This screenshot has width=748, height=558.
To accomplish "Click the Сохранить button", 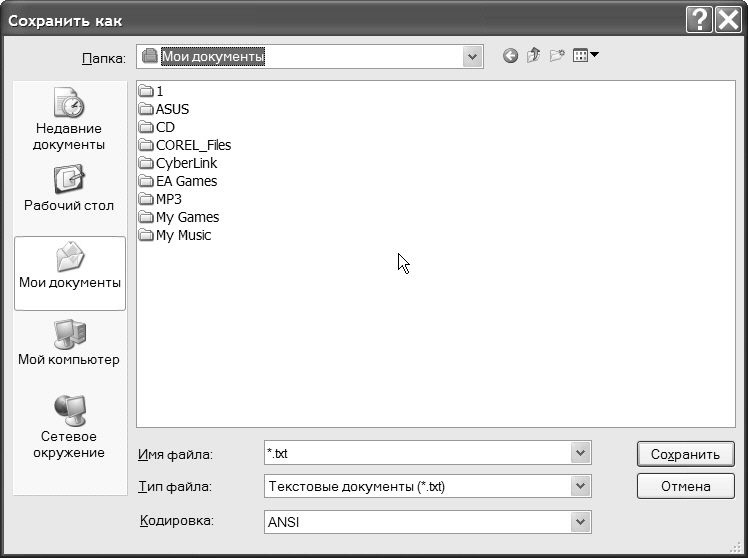I will pos(686,454).
